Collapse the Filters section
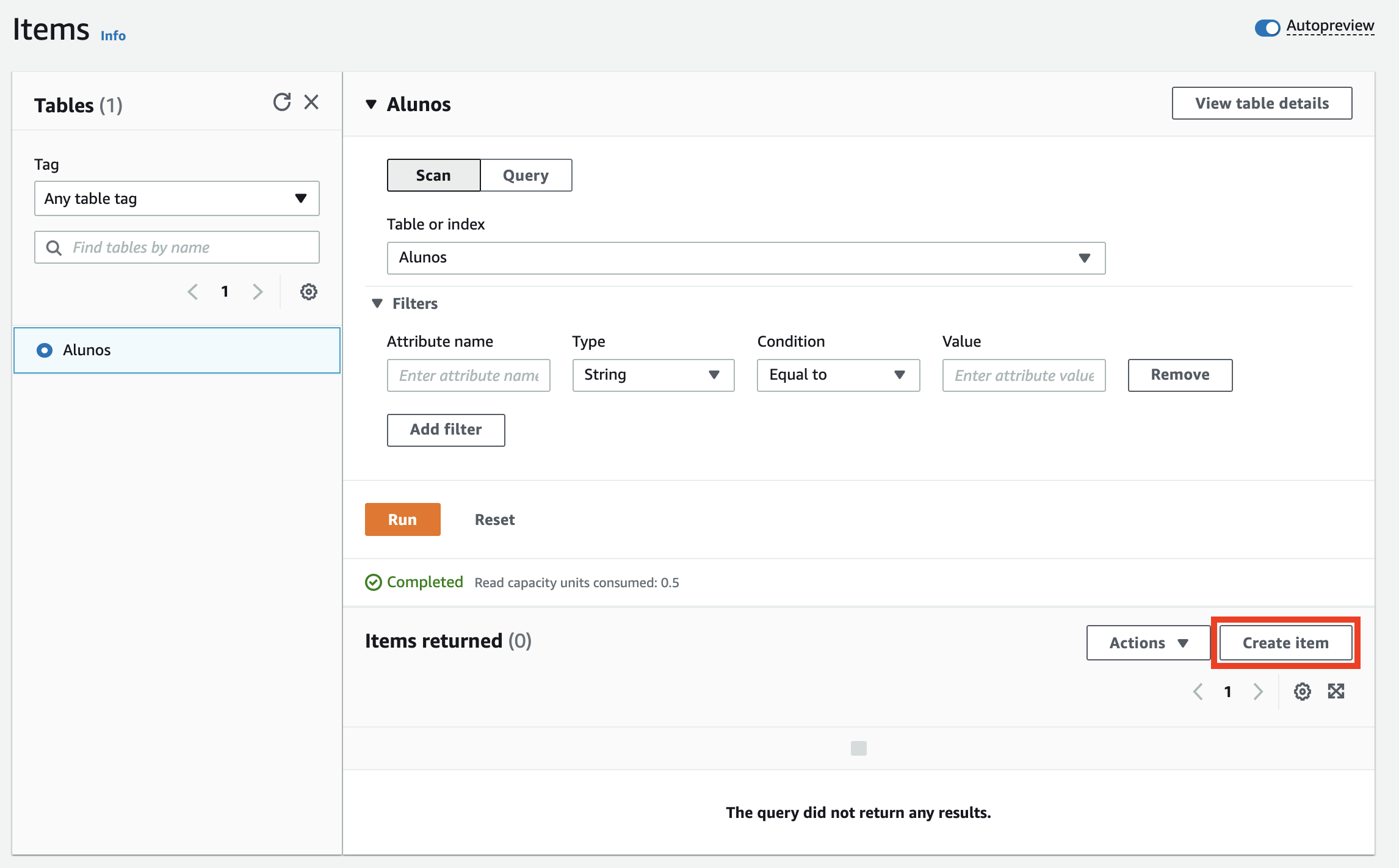 (377, 303)
